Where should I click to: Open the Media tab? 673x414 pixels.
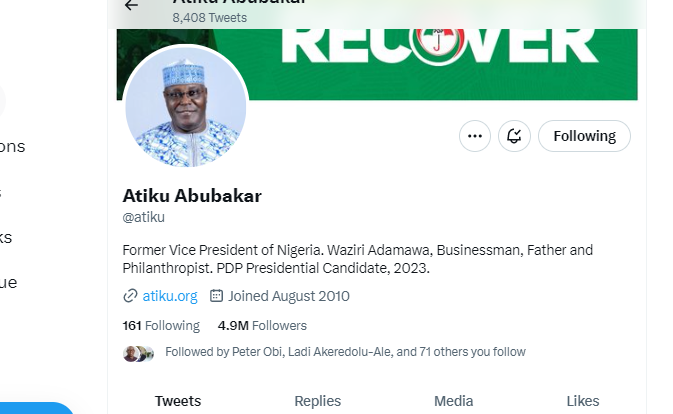[453, 401]
